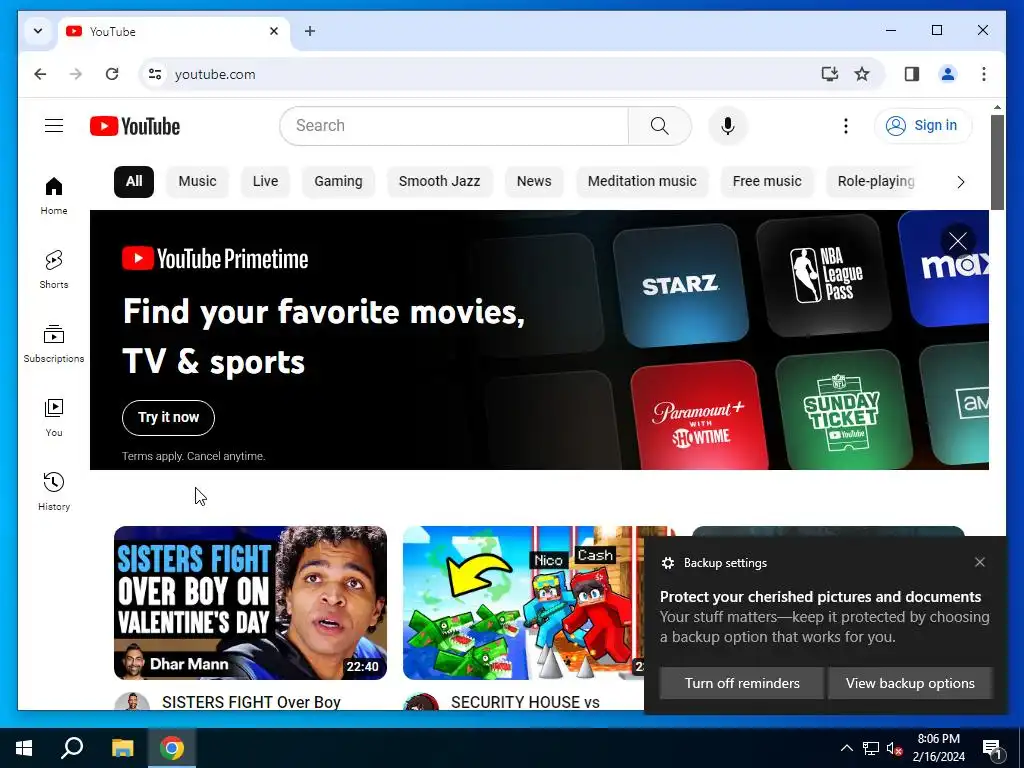Image resolution: width=1024 pixels, height=768 pixels.
Task: Click the page vertical scrollbar thumb
Action: point(997,162)
